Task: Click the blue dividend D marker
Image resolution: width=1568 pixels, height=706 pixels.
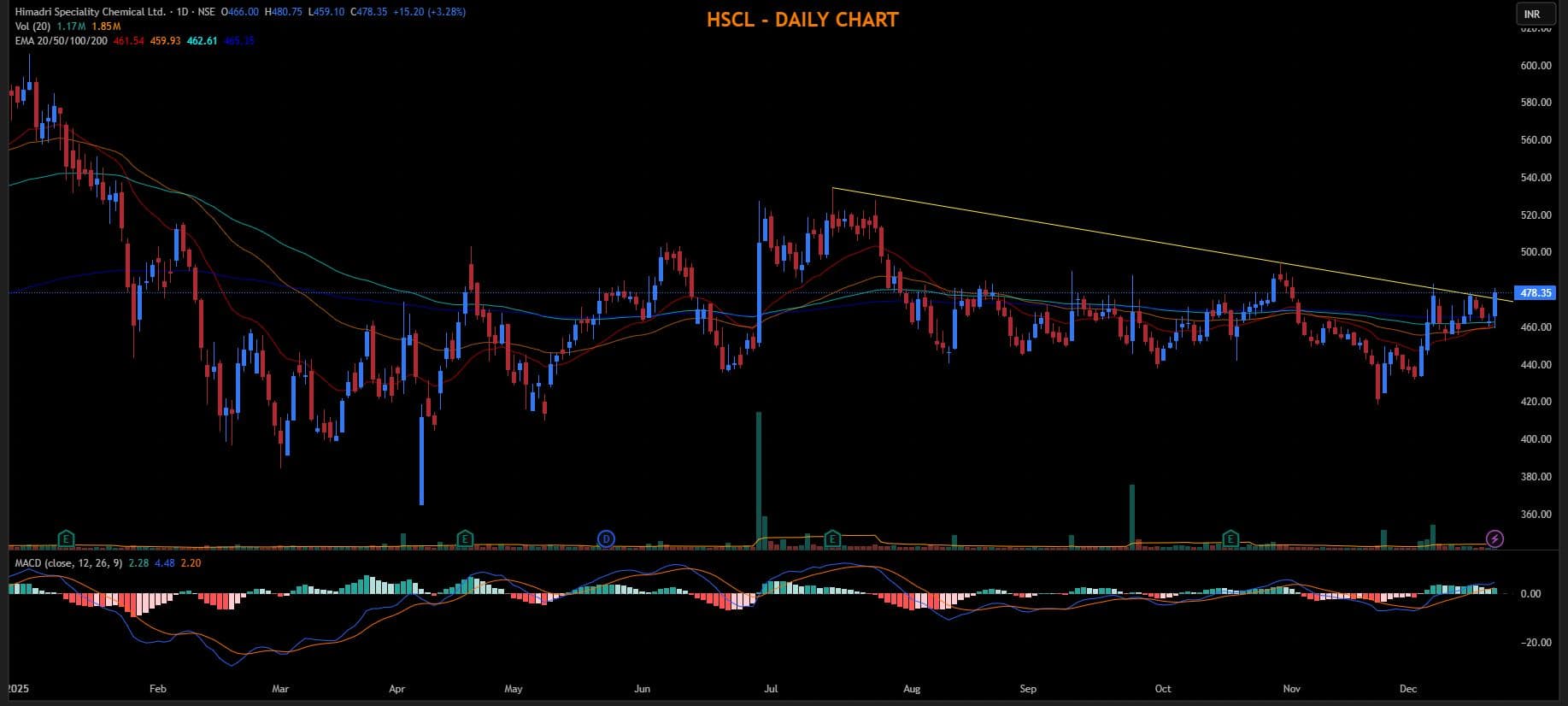Action: (x=606, y=538)
